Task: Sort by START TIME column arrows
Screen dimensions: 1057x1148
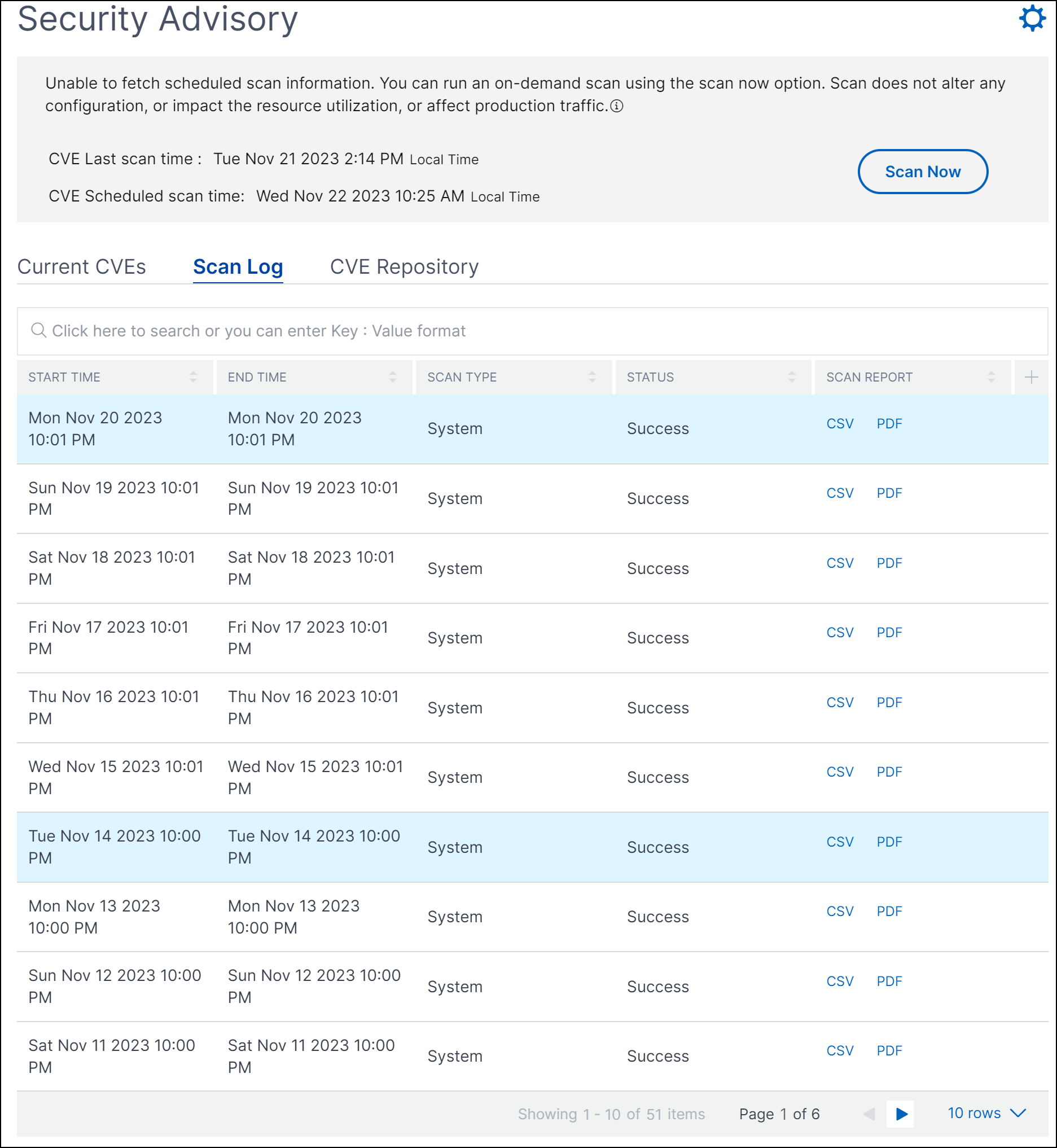Action: tap(193, 377)
